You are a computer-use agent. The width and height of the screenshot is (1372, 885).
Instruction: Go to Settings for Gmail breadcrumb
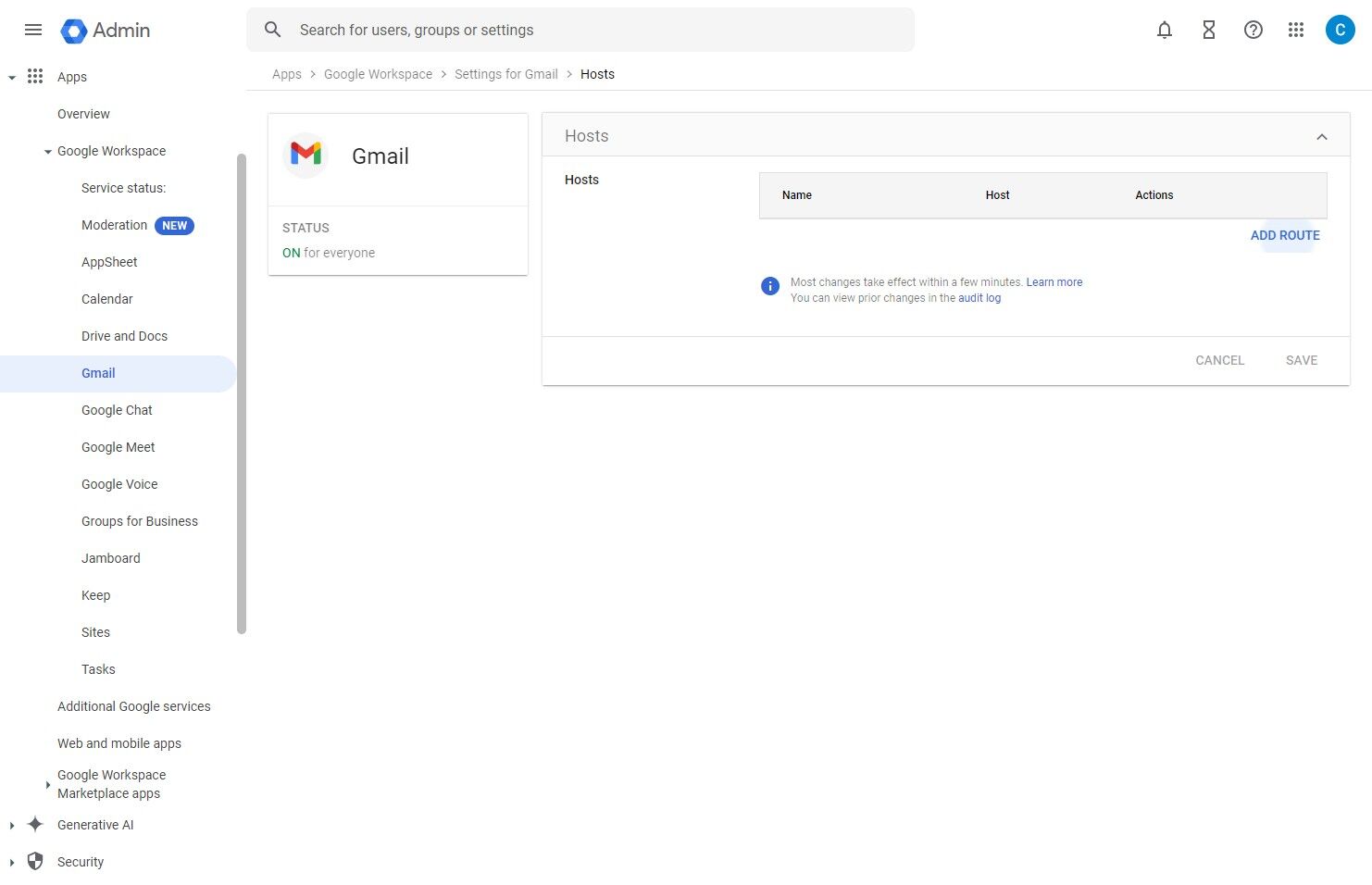tap(506, 74)
